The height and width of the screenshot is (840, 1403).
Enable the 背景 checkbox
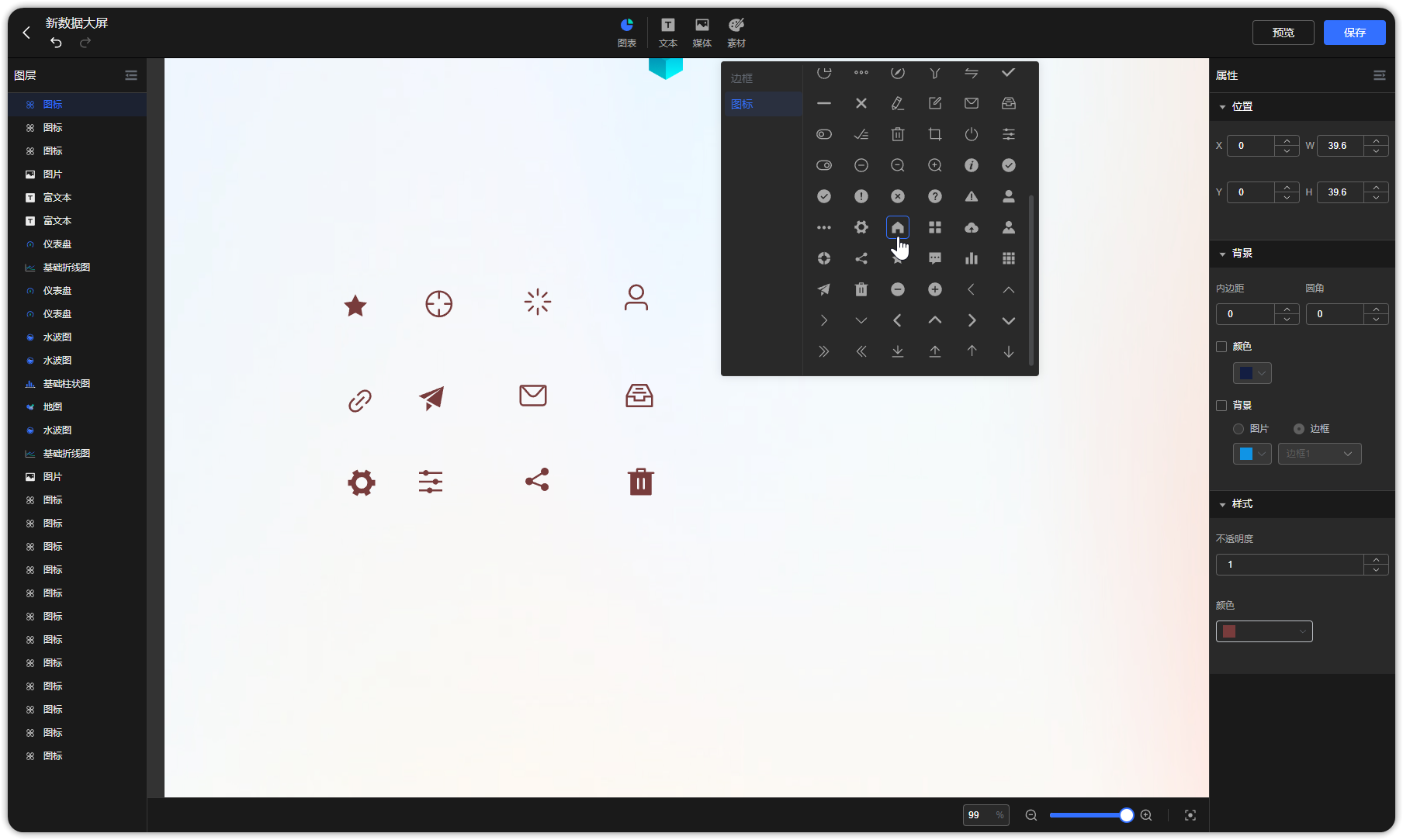(1221, 406)
